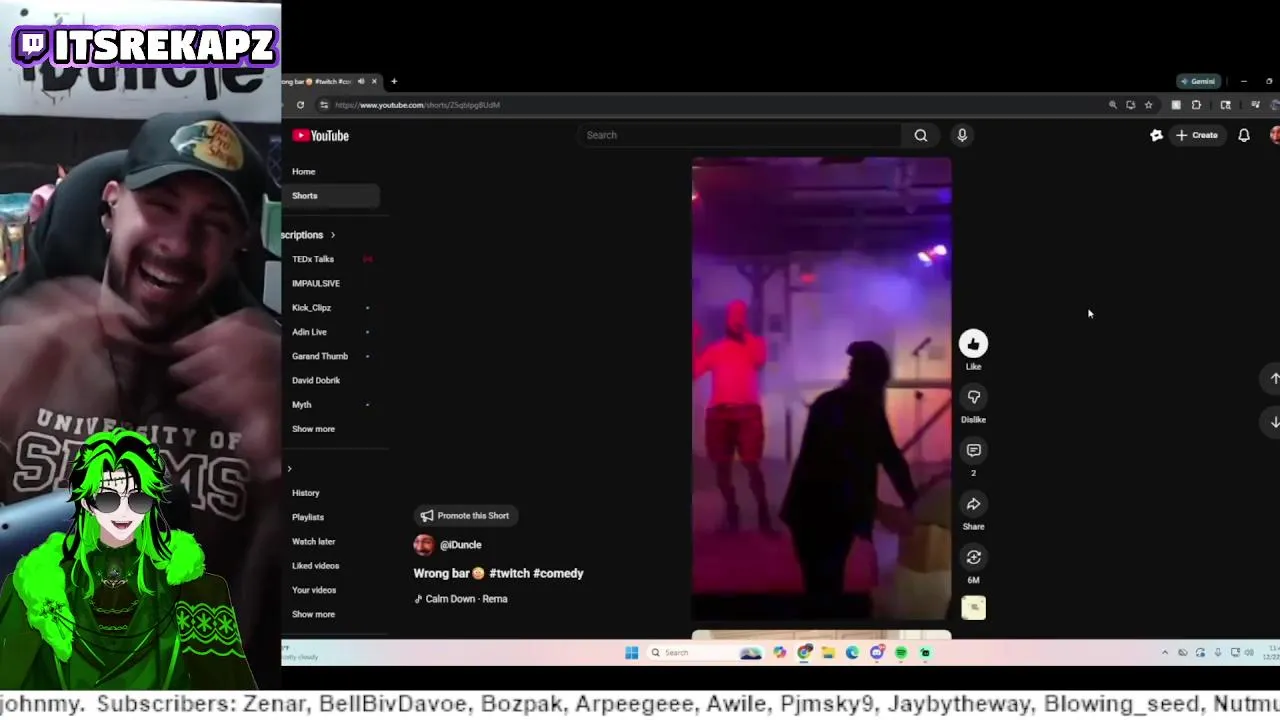Viewport: 1280px width, 720px height.
Task: Reload the browser page
Action: [x=300, y=105]
